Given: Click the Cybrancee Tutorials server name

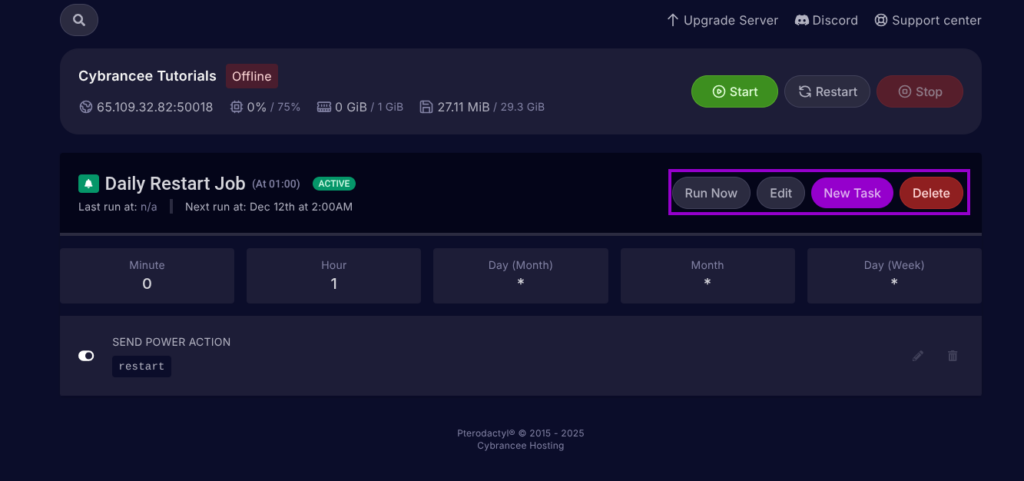Looking at the screenshot, I should (x=148, y=76).
